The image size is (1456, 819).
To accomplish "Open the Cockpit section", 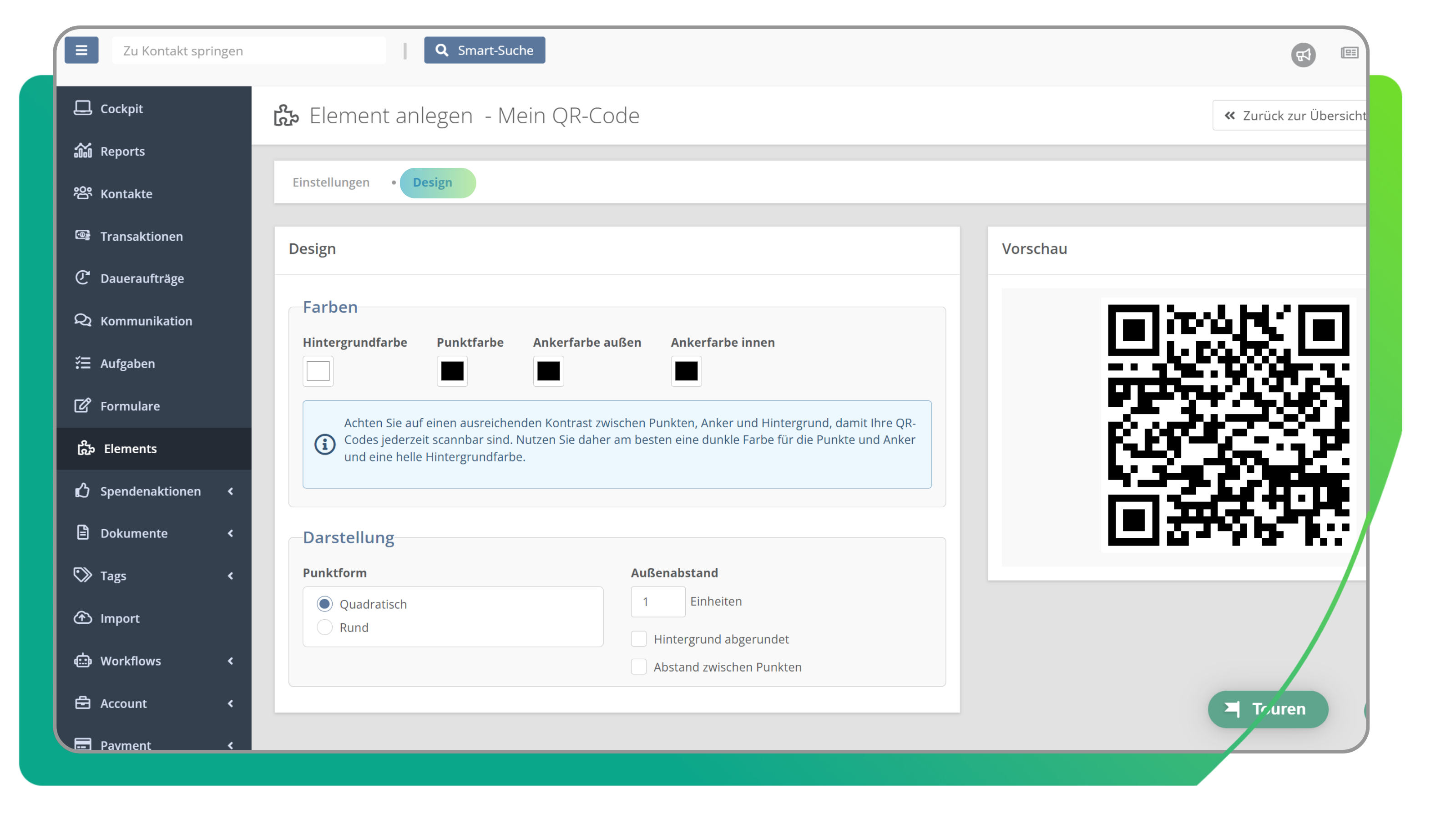I will (x=121, y=109).
